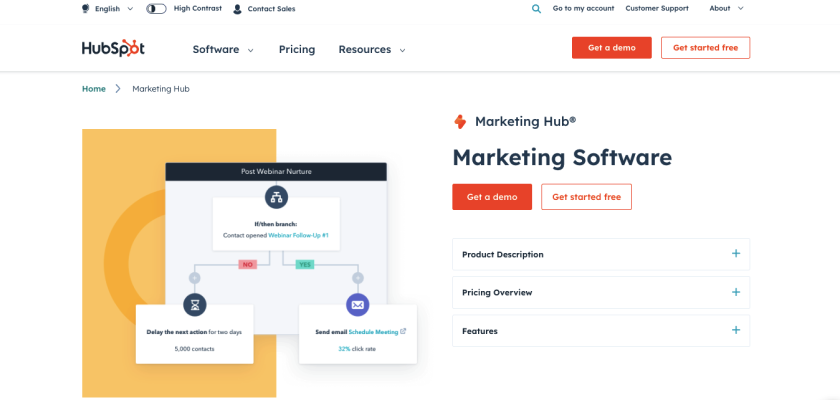The height and width of the screenshot is (400, 840).
Task: Click the globe language icon
Action: pyautogui.click(x=86, y=9)
